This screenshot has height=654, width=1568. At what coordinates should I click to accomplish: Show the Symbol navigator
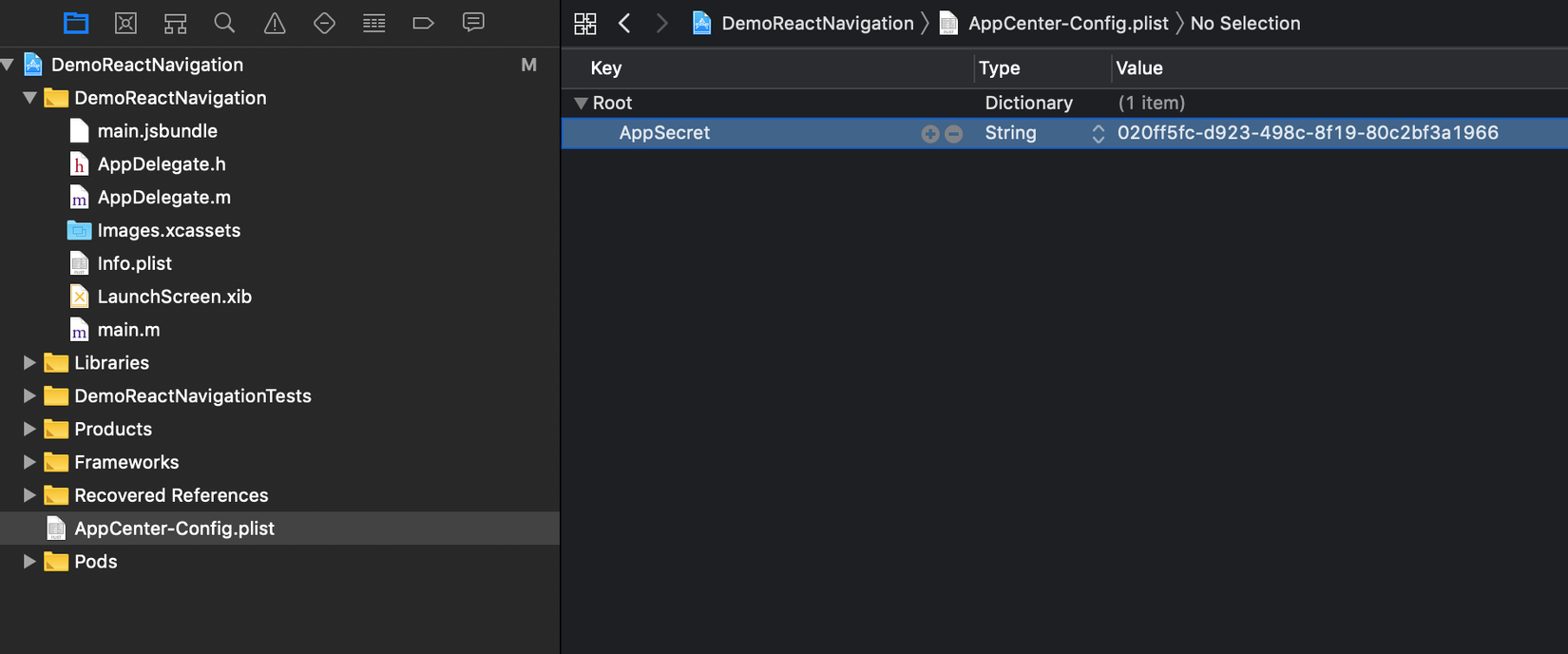pos(175,23)
